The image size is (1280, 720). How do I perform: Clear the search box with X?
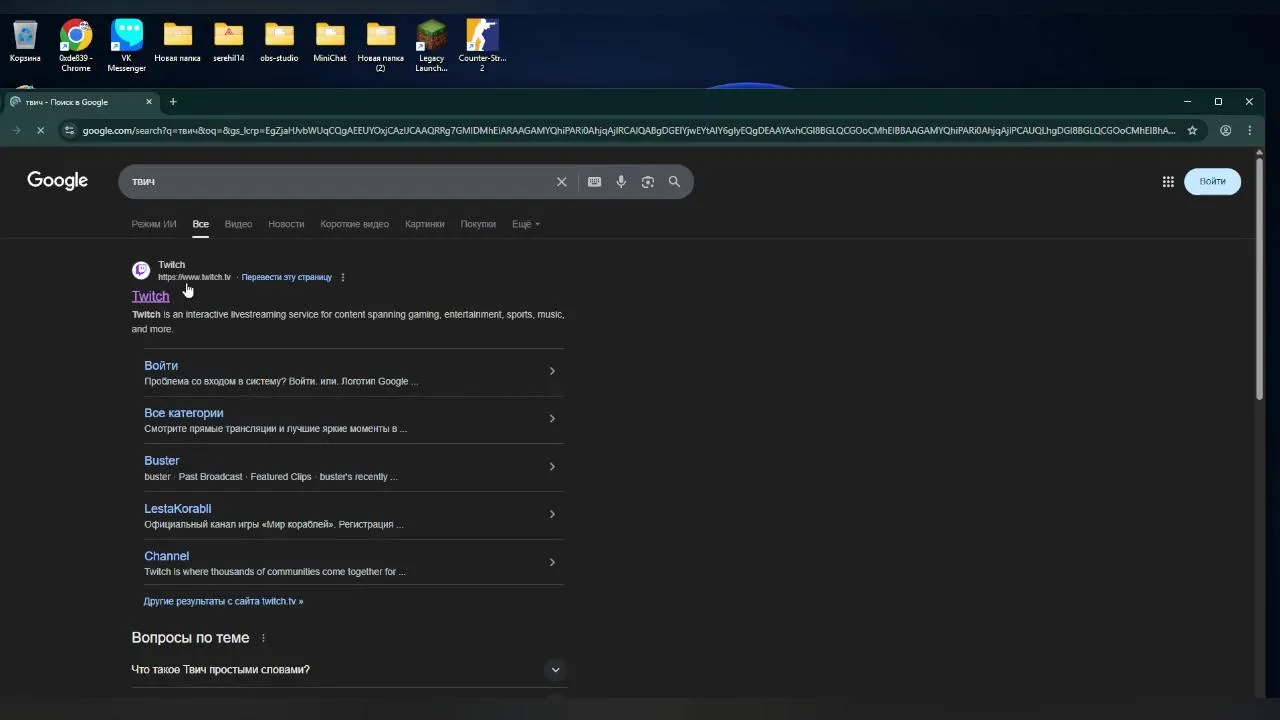561,182
